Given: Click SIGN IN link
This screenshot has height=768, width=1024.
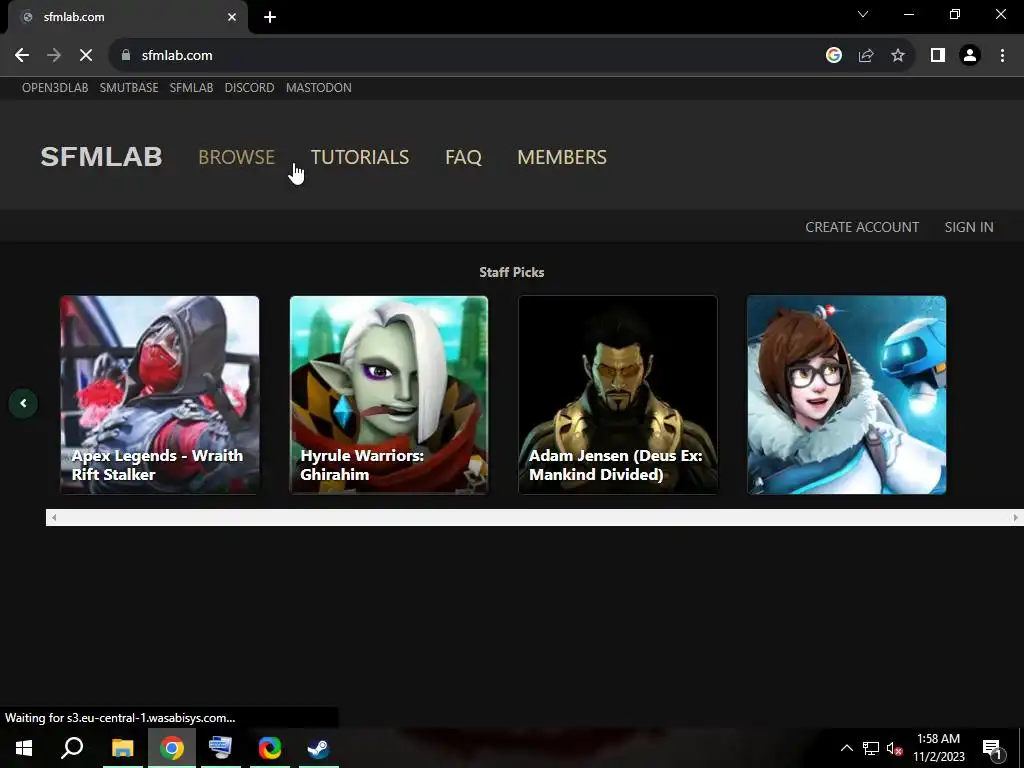Looking at the screenshot, I should [968, 227].
